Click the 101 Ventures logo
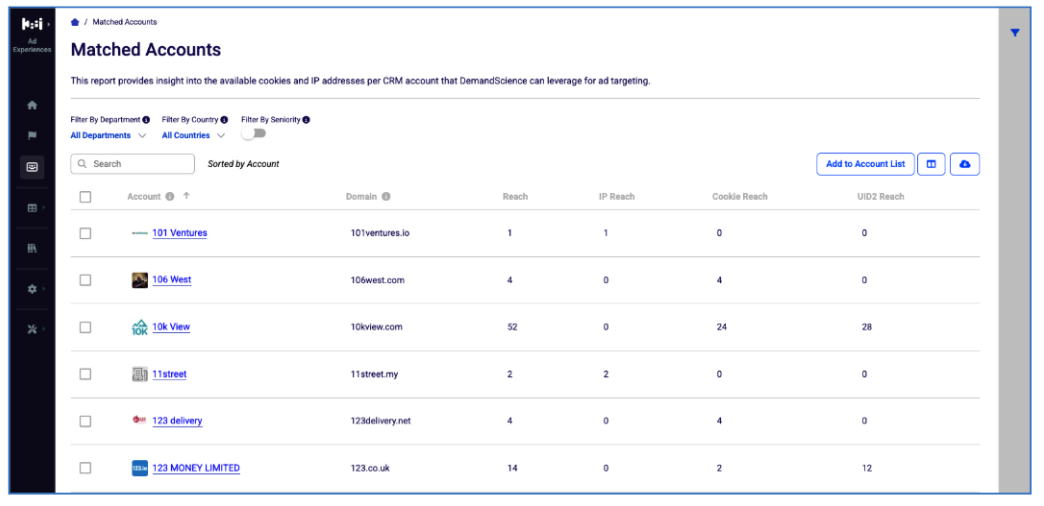The width and height of the screenshot is (1044, 506). coord(140,233)
